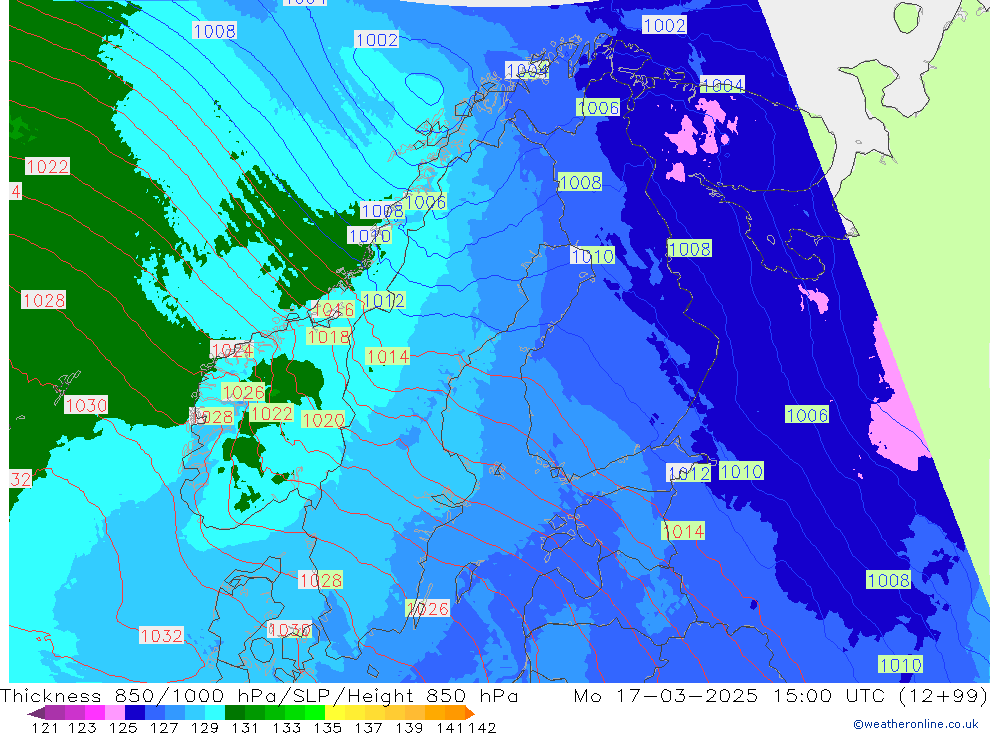The height and width of the screenshot is (733, 1000).
Task: Click legend value 142
Action: click(482, 728)
